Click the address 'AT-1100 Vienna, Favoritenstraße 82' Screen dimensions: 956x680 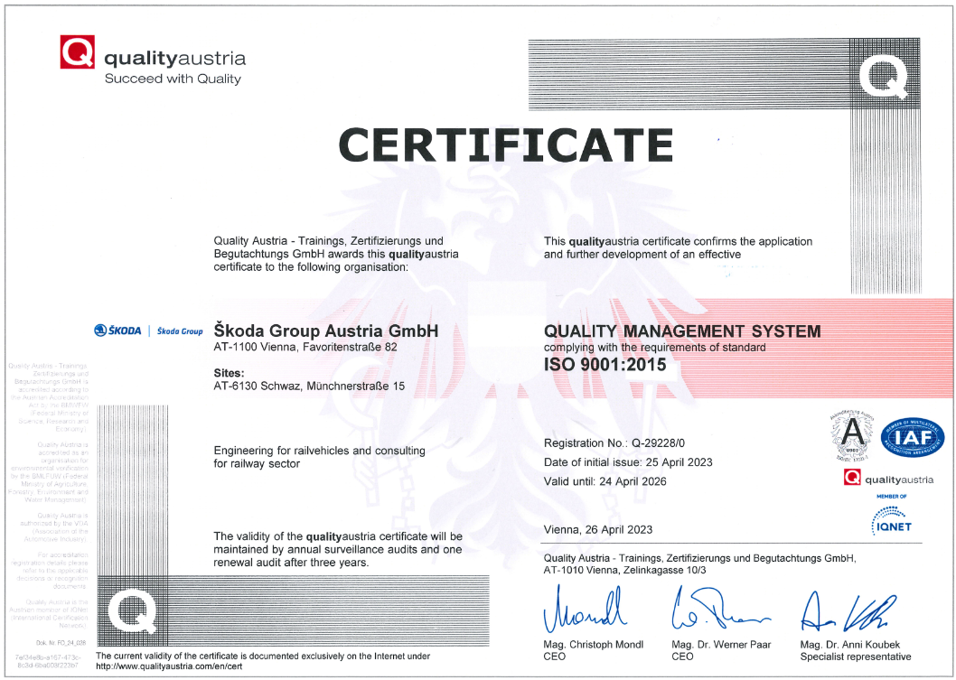pos(305,348)
